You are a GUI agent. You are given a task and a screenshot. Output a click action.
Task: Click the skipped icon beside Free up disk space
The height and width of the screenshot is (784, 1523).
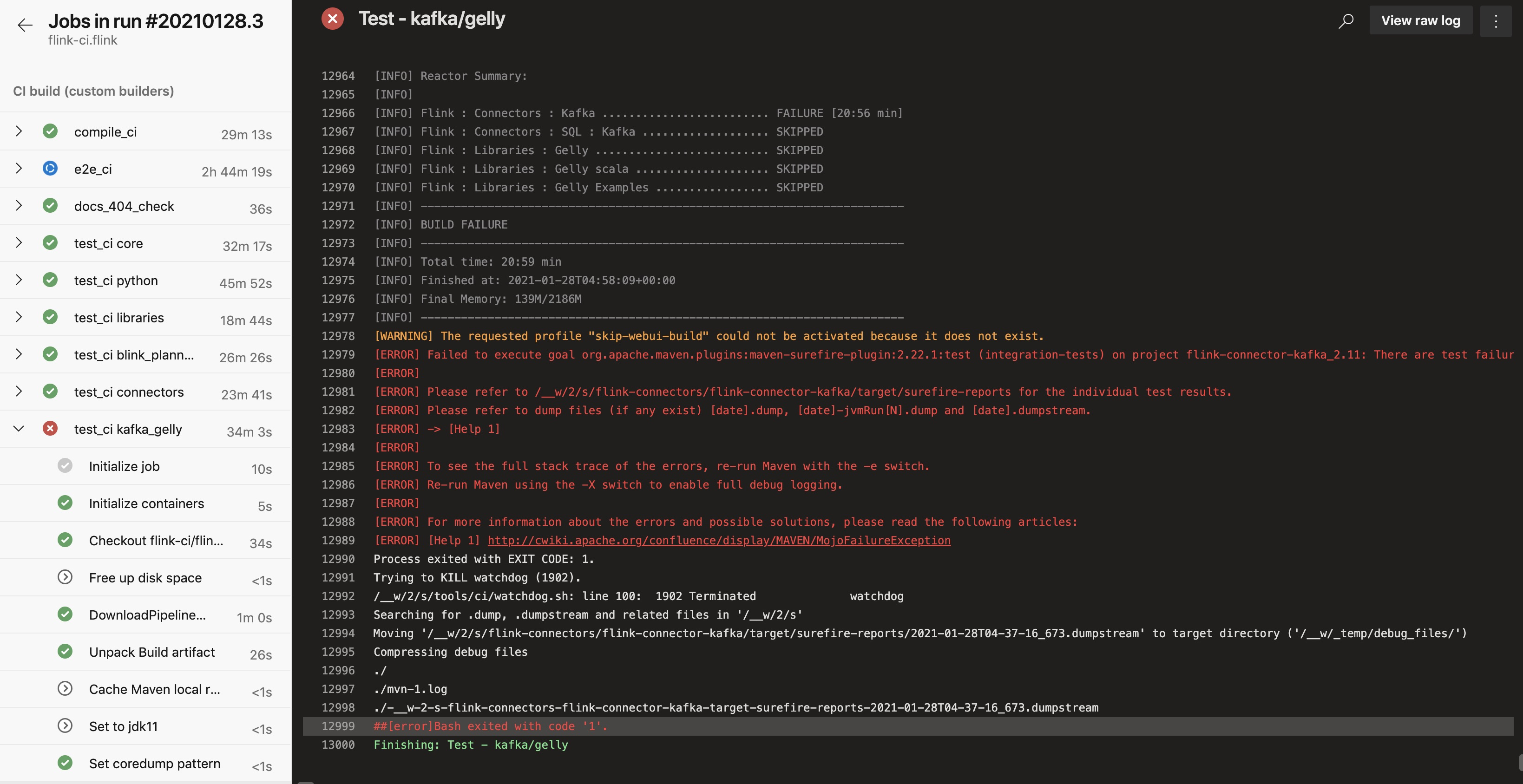click(65, 577)
